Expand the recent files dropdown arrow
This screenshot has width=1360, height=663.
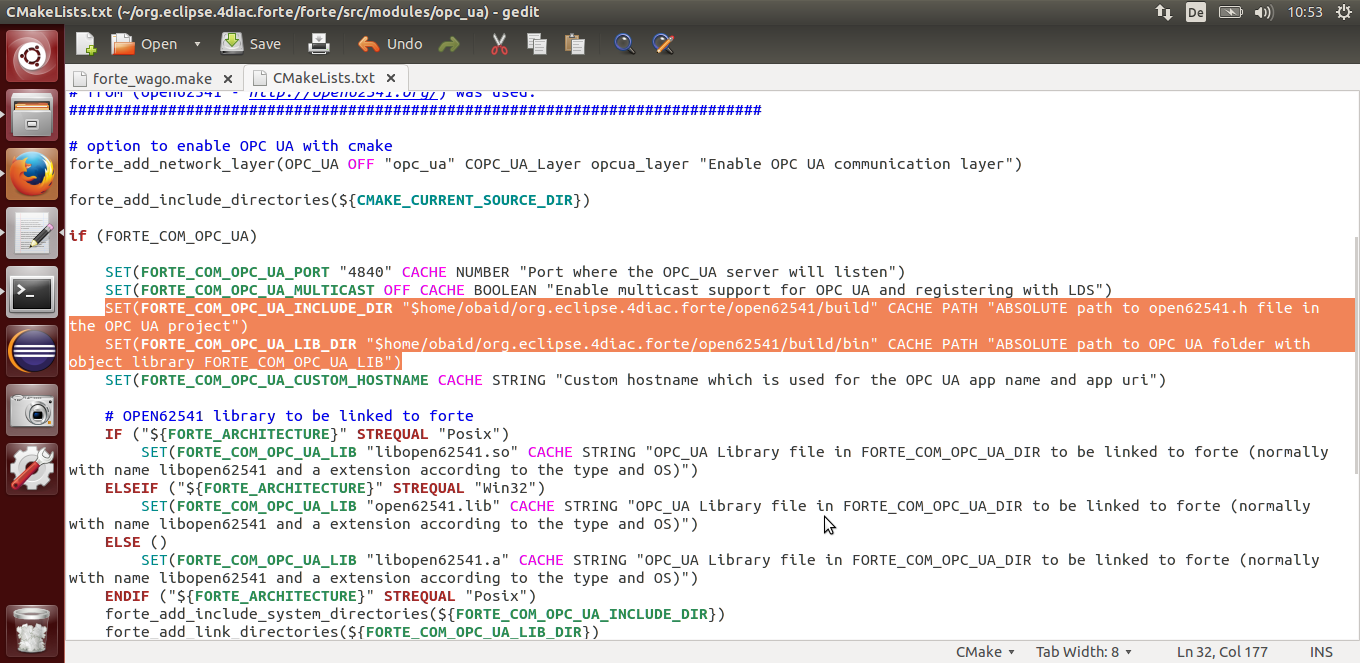click(197, 44)
